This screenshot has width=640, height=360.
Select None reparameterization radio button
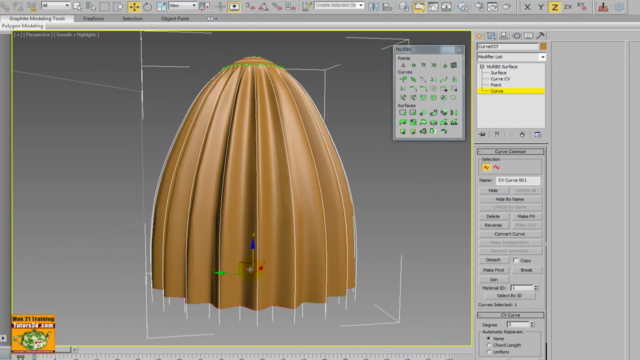point(489,338)
